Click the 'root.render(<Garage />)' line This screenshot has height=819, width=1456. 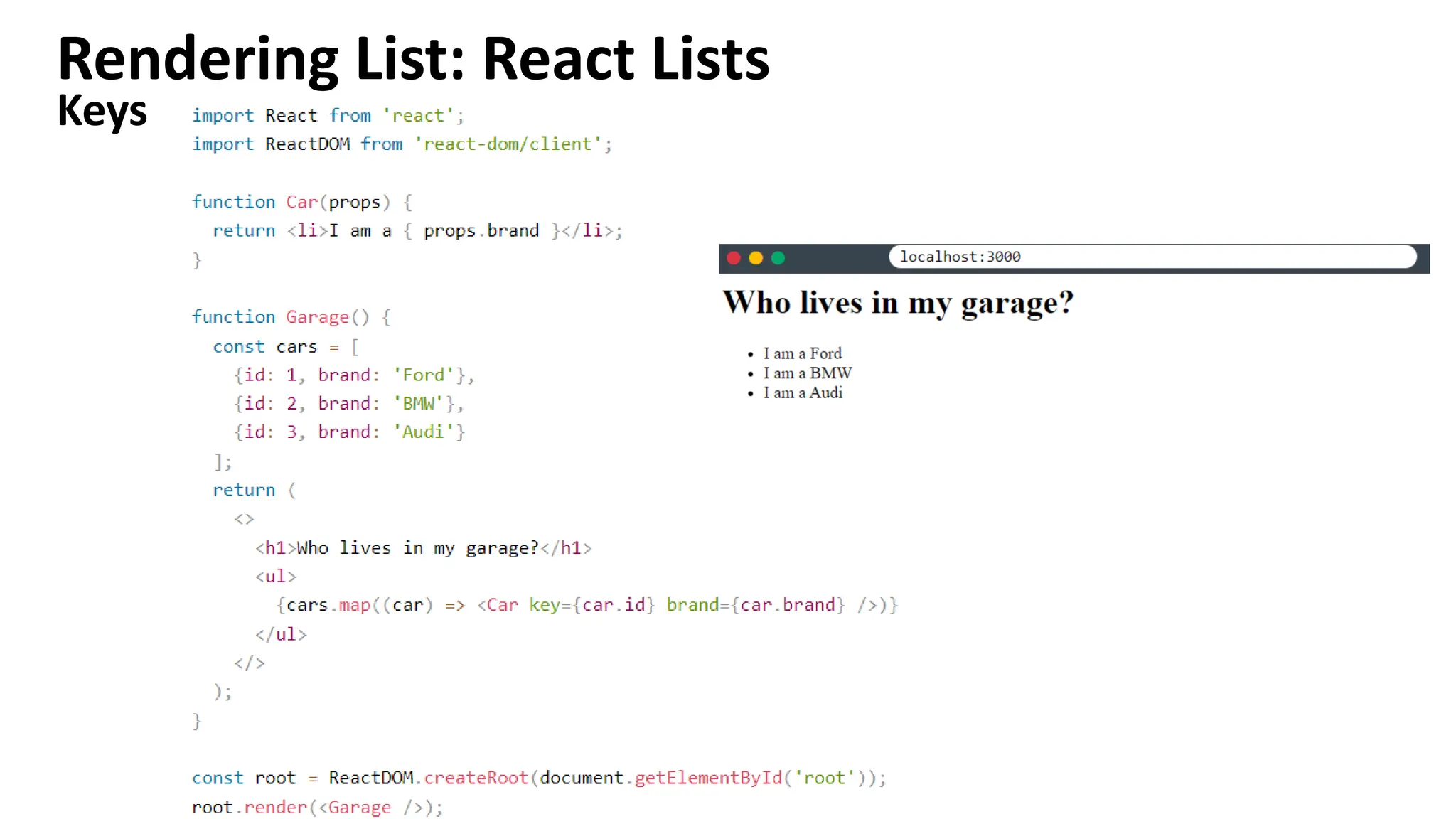point(317,808)
